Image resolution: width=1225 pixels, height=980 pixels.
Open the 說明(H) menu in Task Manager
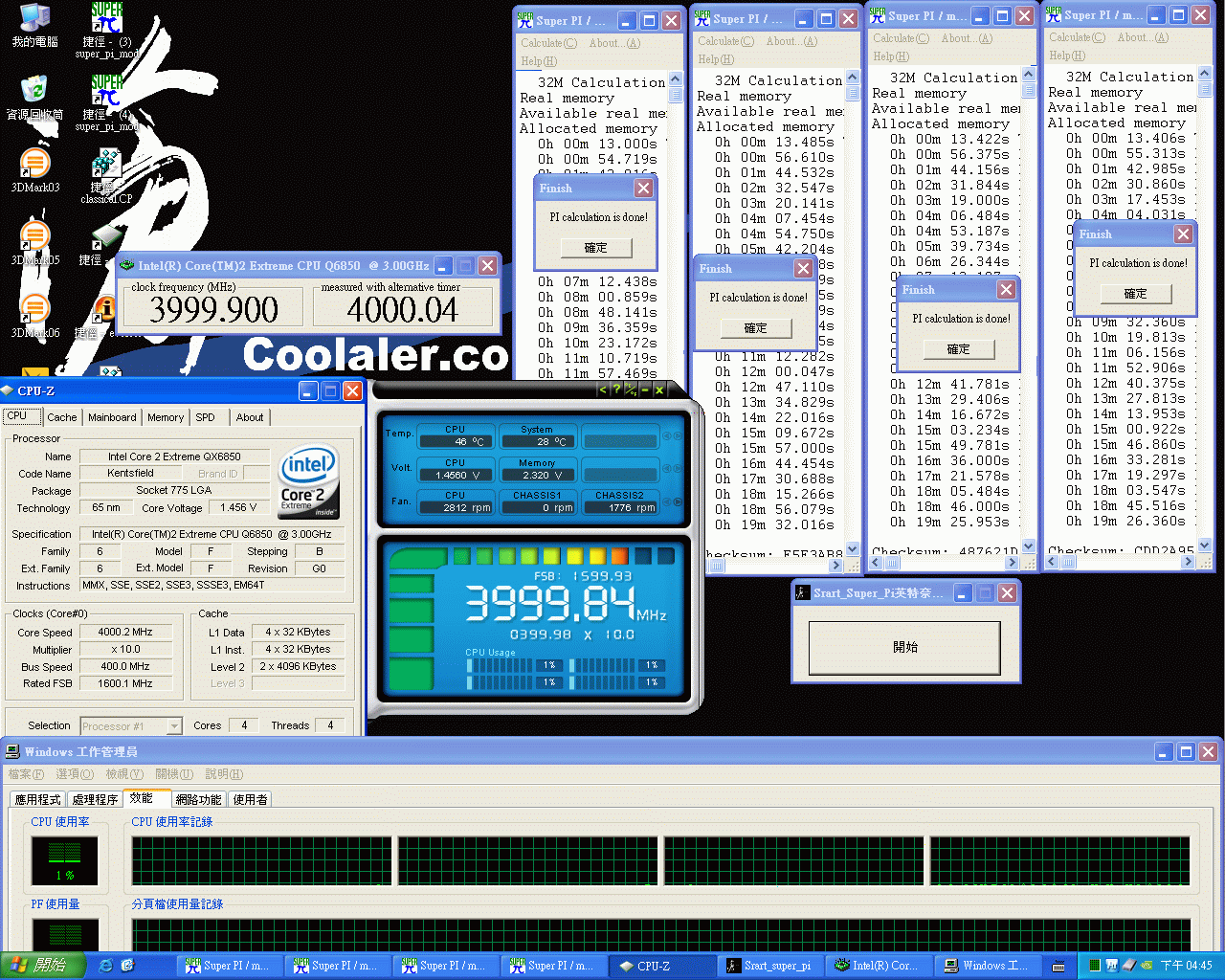pos(224,773)
